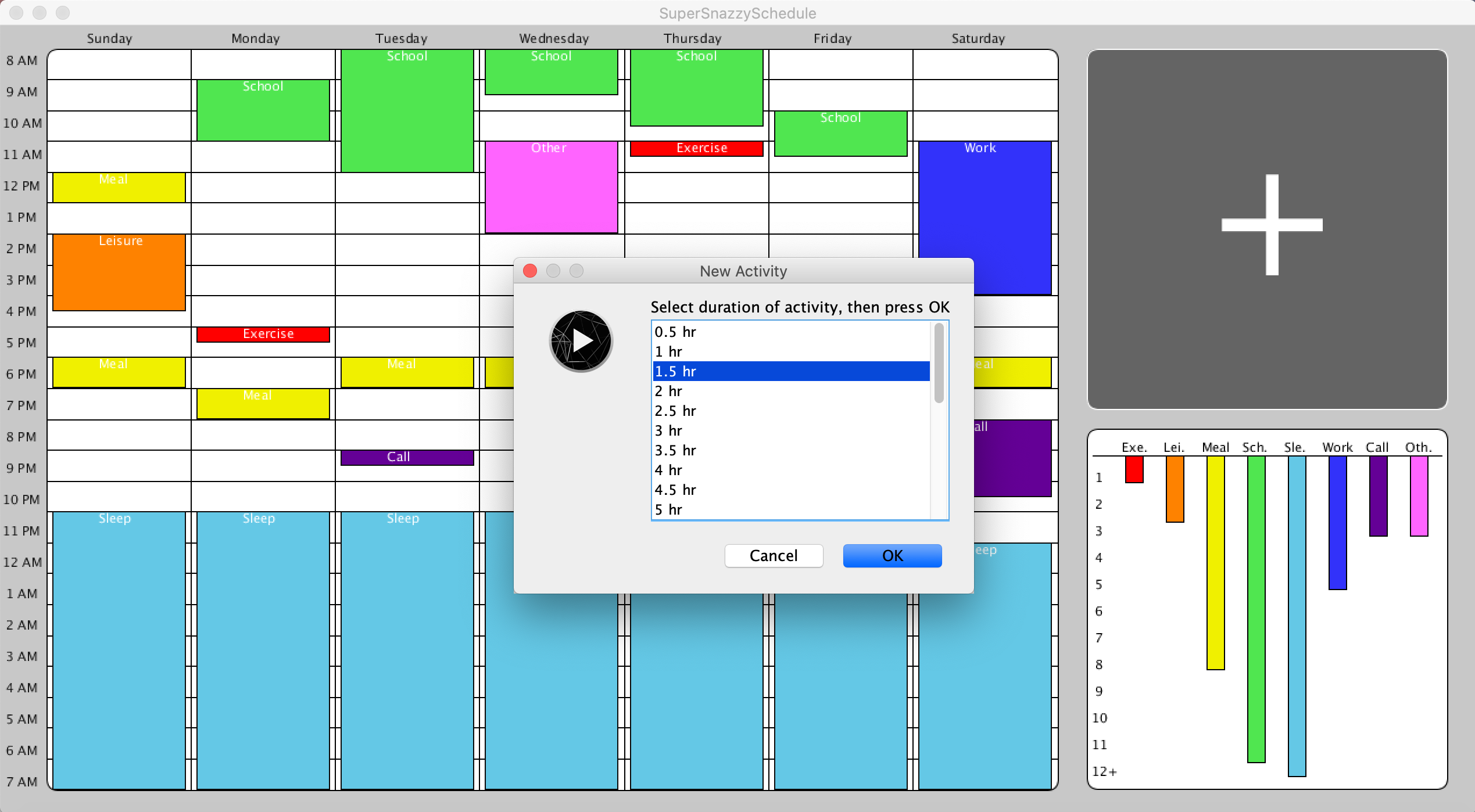Click Wednesday's pink Other block

(551, 187)
